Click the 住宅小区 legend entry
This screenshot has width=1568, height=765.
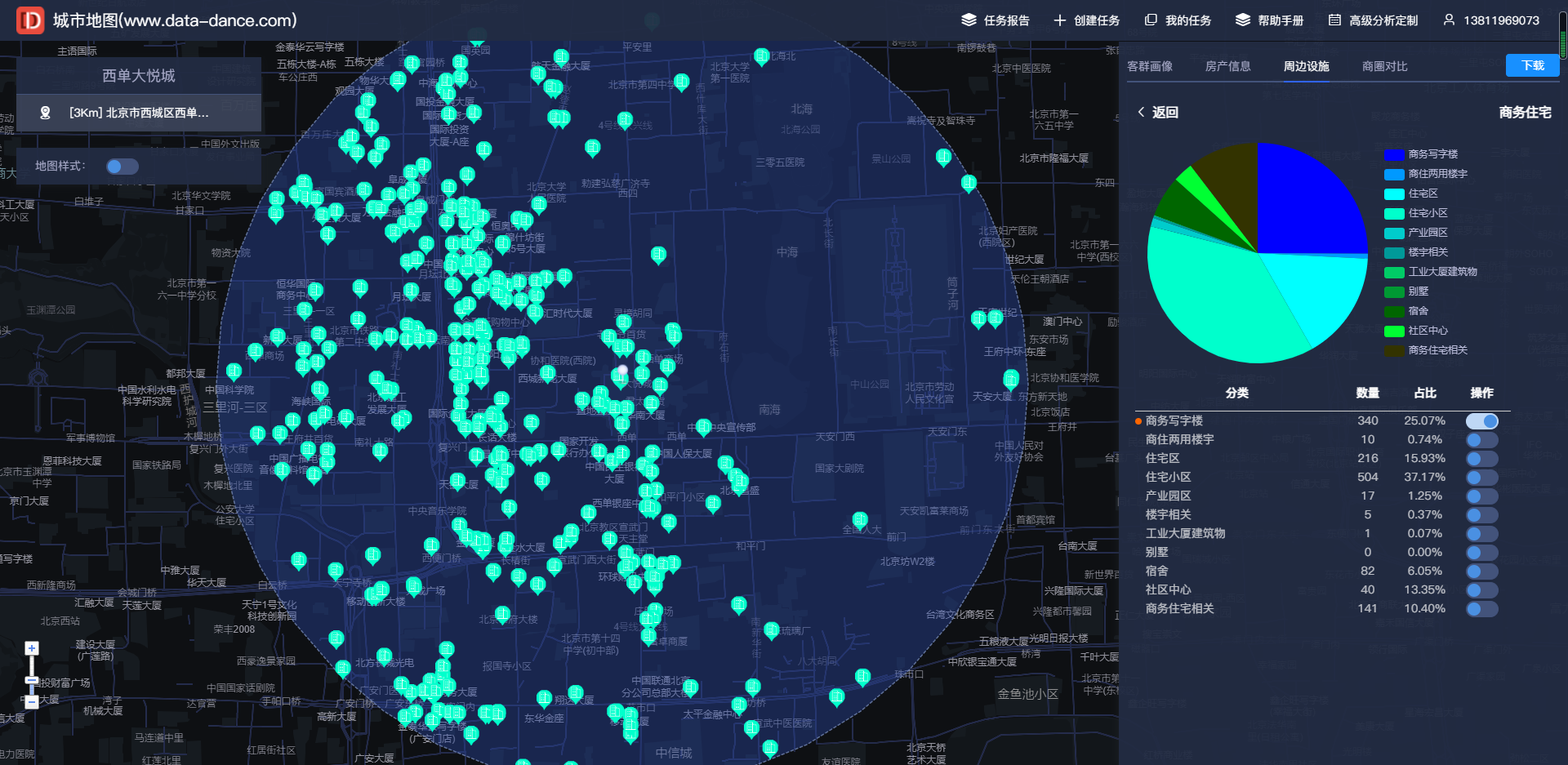point(1416,213)
